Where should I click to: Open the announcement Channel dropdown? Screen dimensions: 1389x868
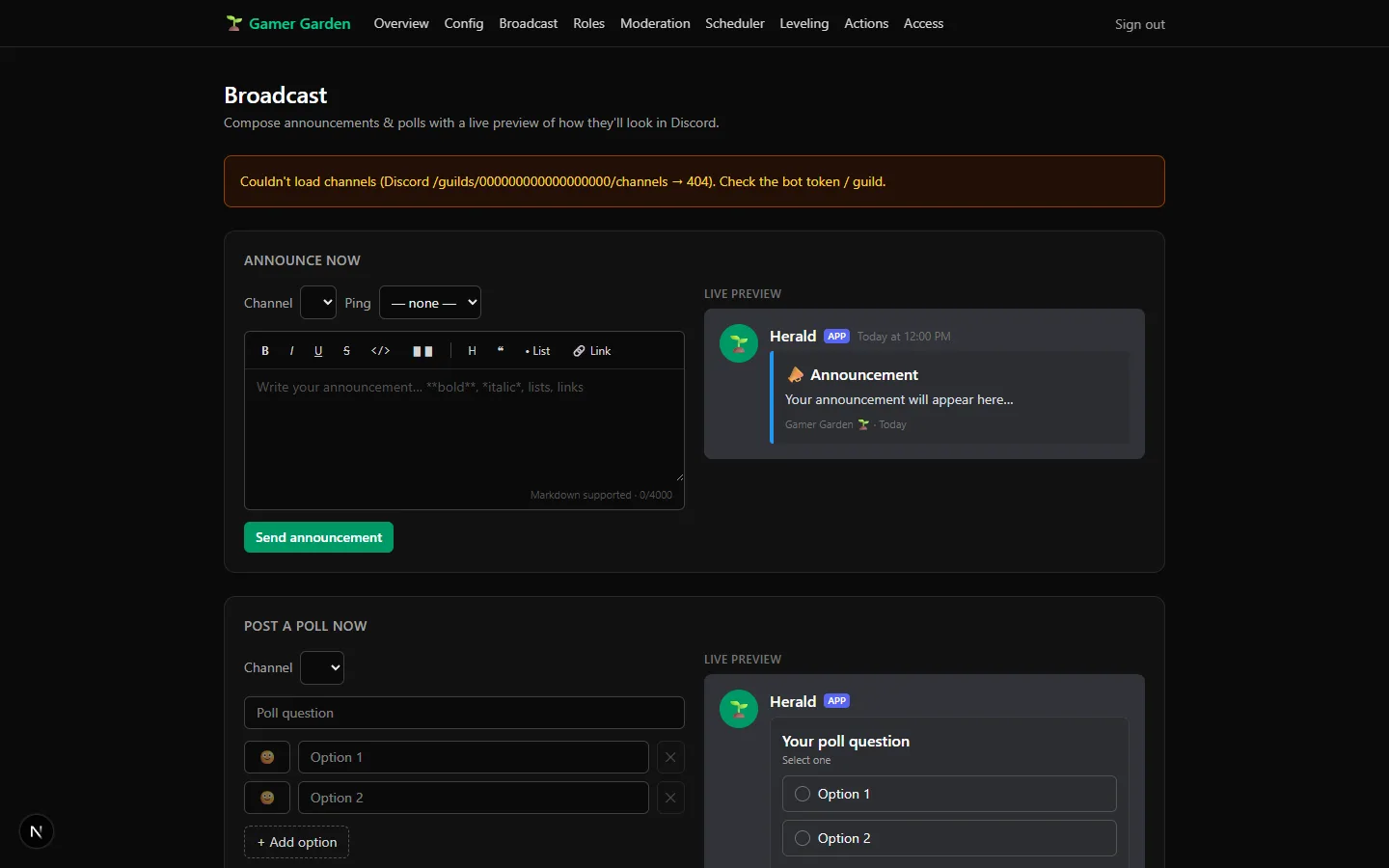point(318,303)
